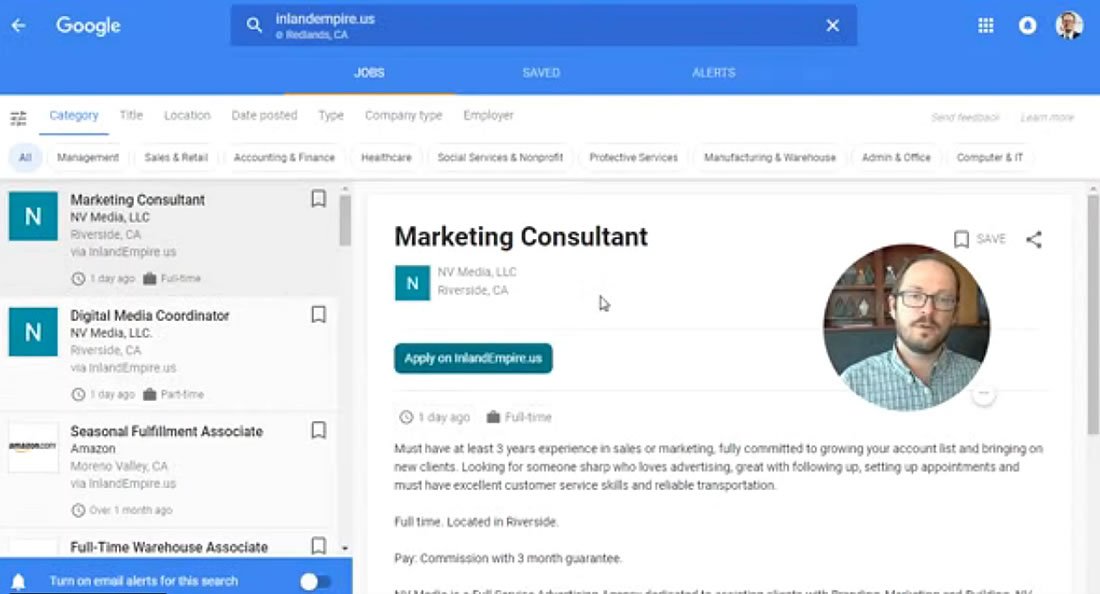Screen dimensions: 1100x594
Task: Bookmark the Full-Time Warehouse Associate listing
Action: [318, 546]
